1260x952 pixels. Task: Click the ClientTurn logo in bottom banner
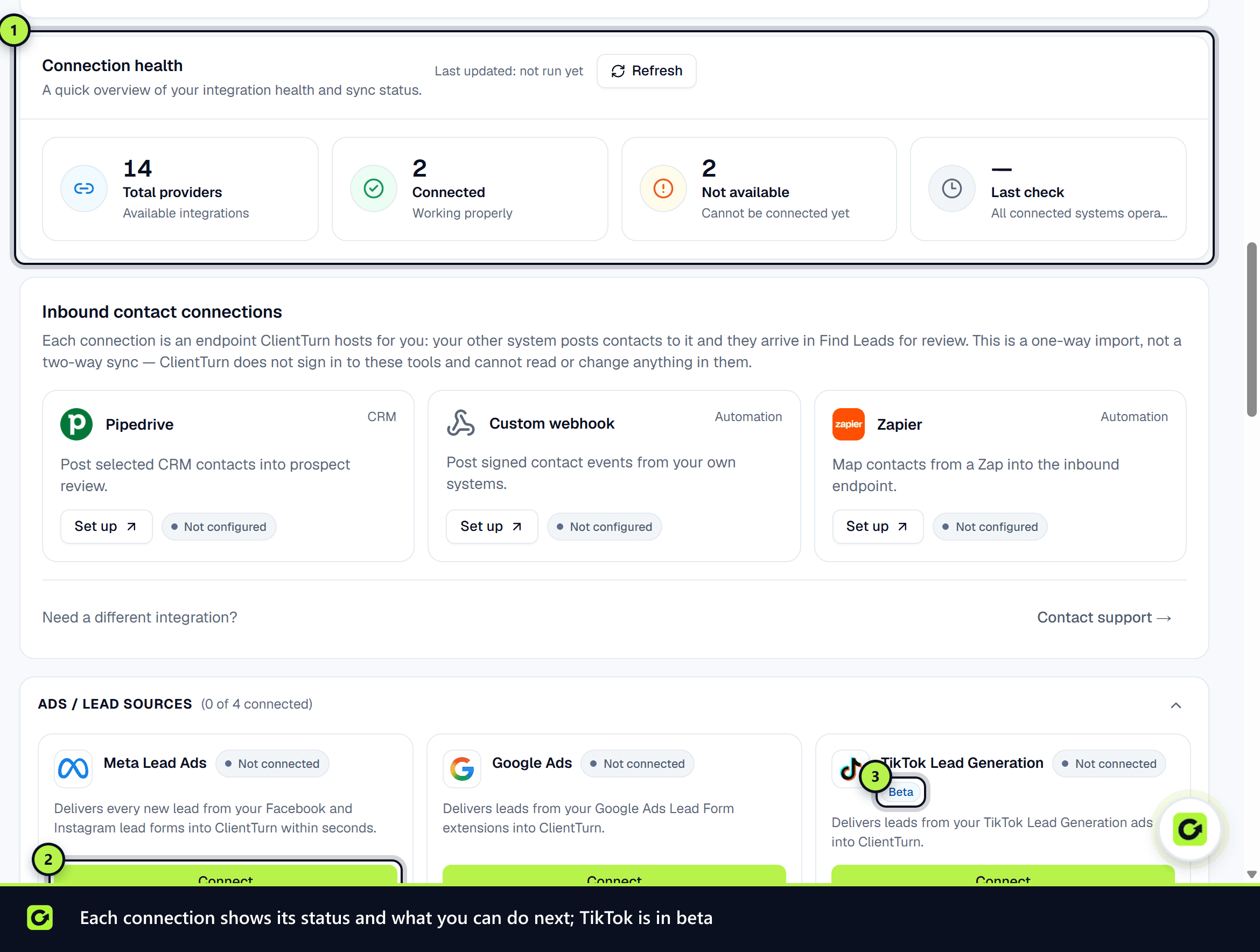coord(40,917)
